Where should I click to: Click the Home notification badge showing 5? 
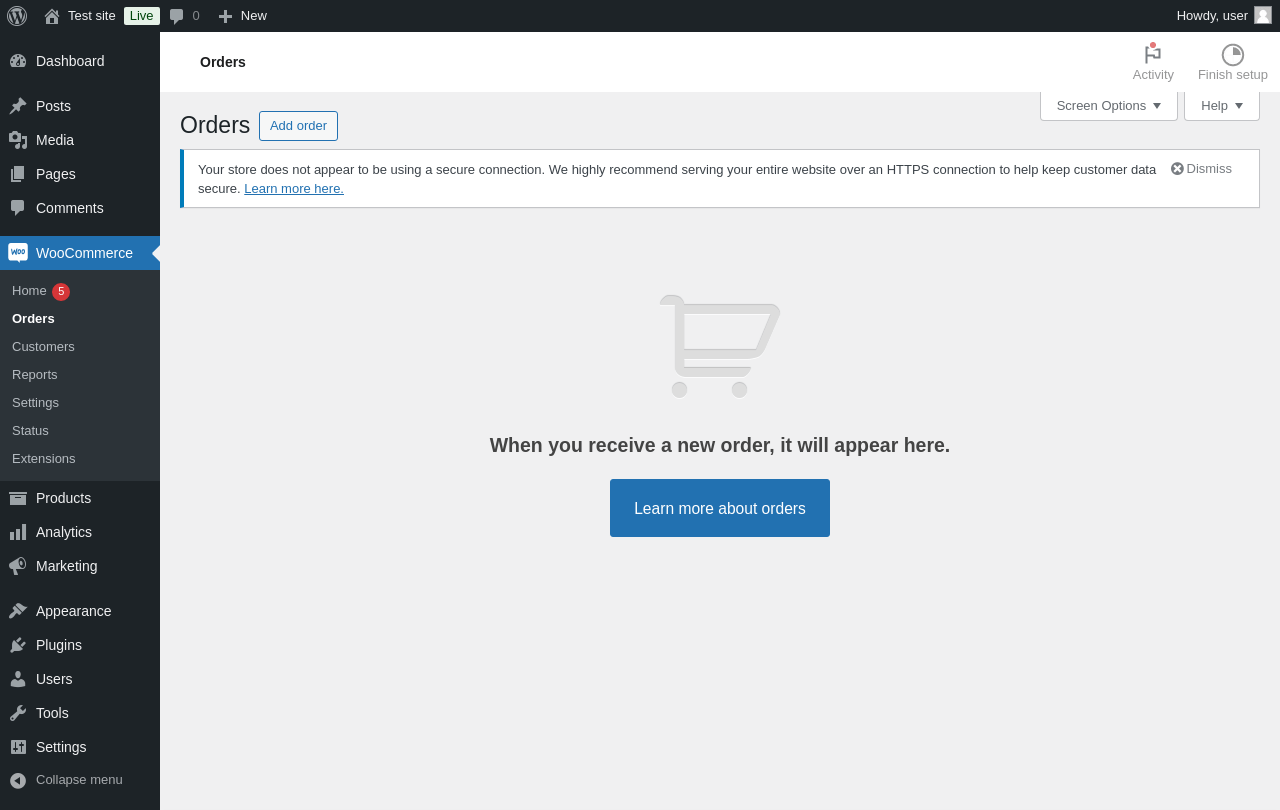61,292
